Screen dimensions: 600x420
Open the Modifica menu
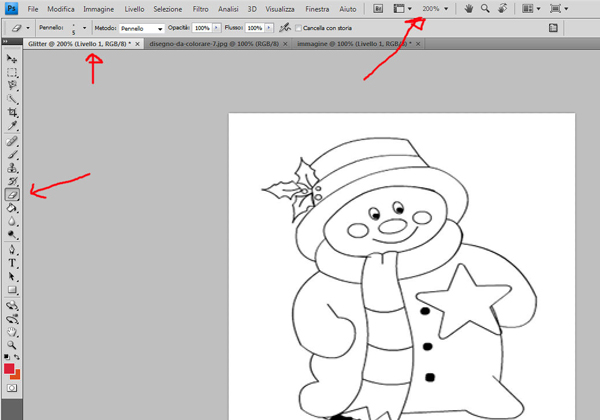(x=60, y=9)
